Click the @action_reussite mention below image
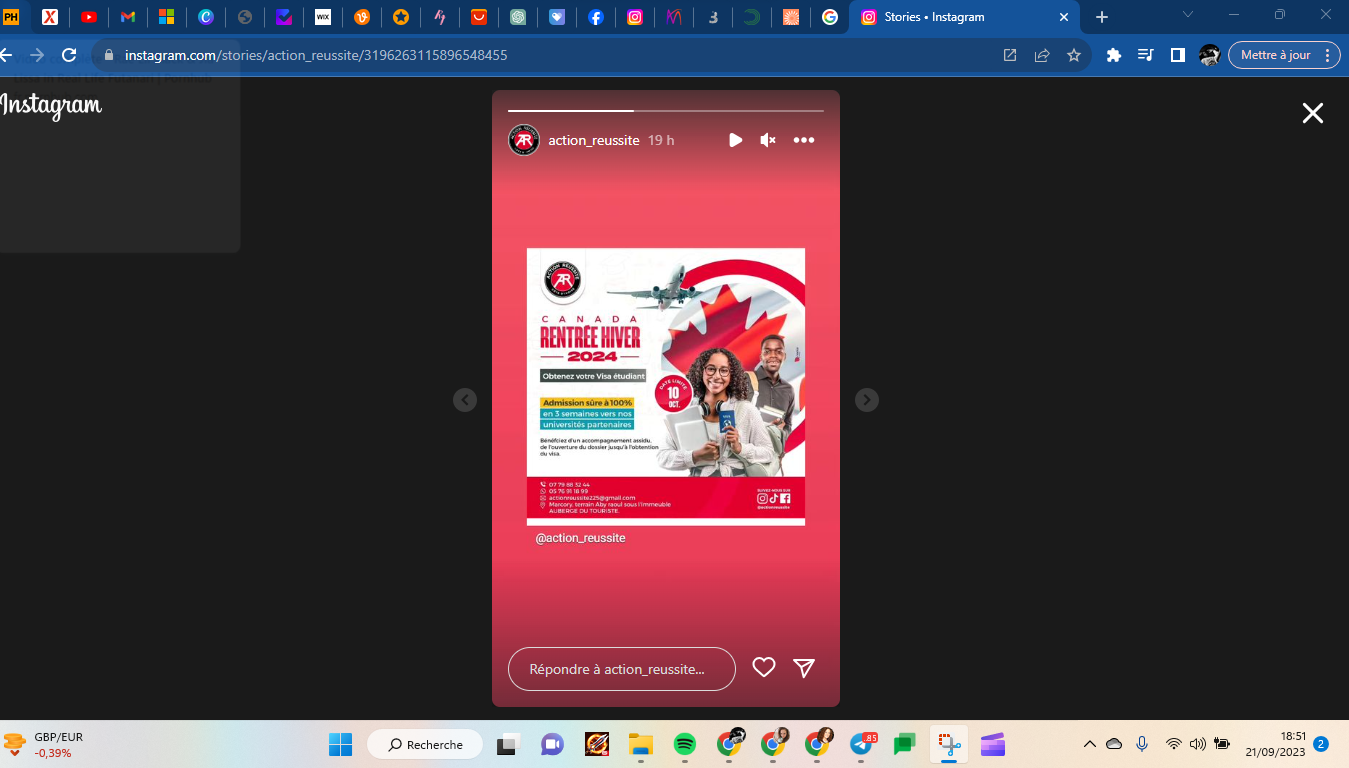The height and width of the screenshot is (768, 1349). (580, 538)
